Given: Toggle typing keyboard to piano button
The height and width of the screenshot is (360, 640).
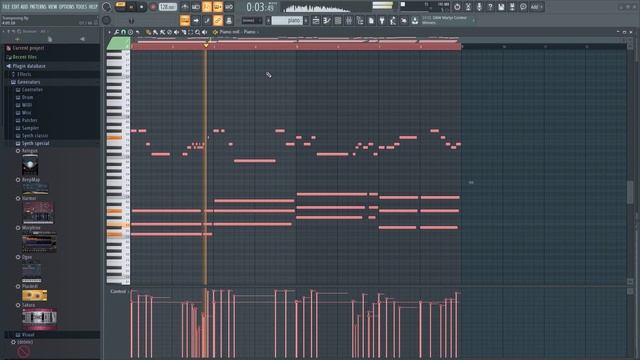Looking at the screenshot, I should [x=185, y=20].
